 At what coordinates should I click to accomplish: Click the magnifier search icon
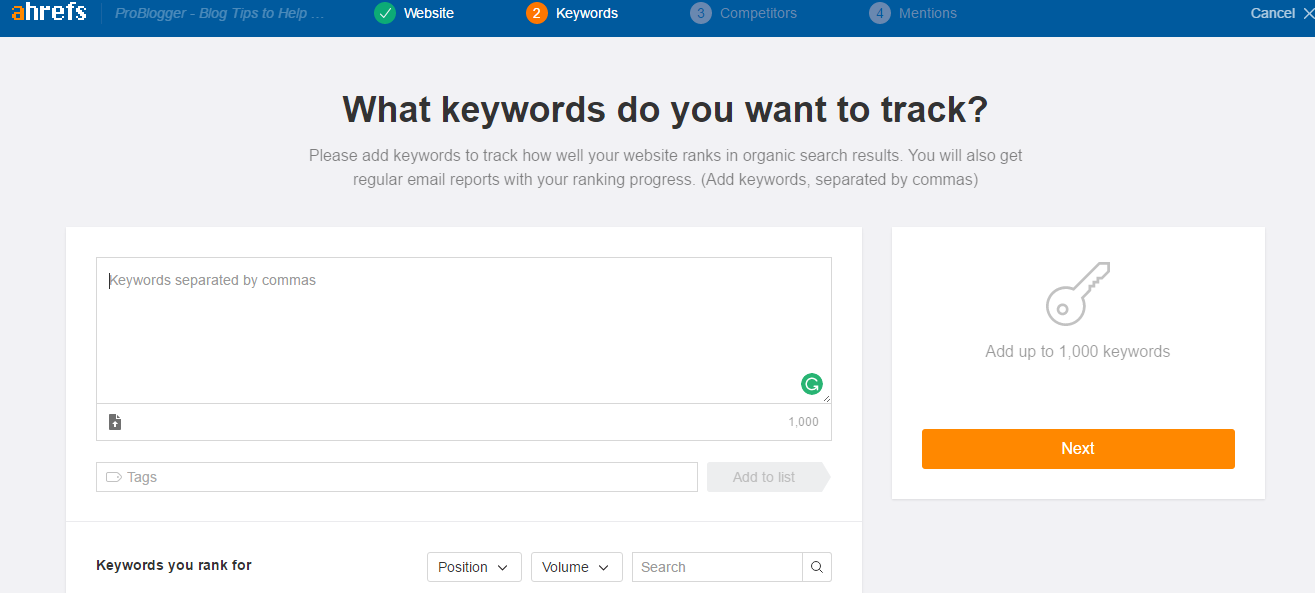pos(817,567)
